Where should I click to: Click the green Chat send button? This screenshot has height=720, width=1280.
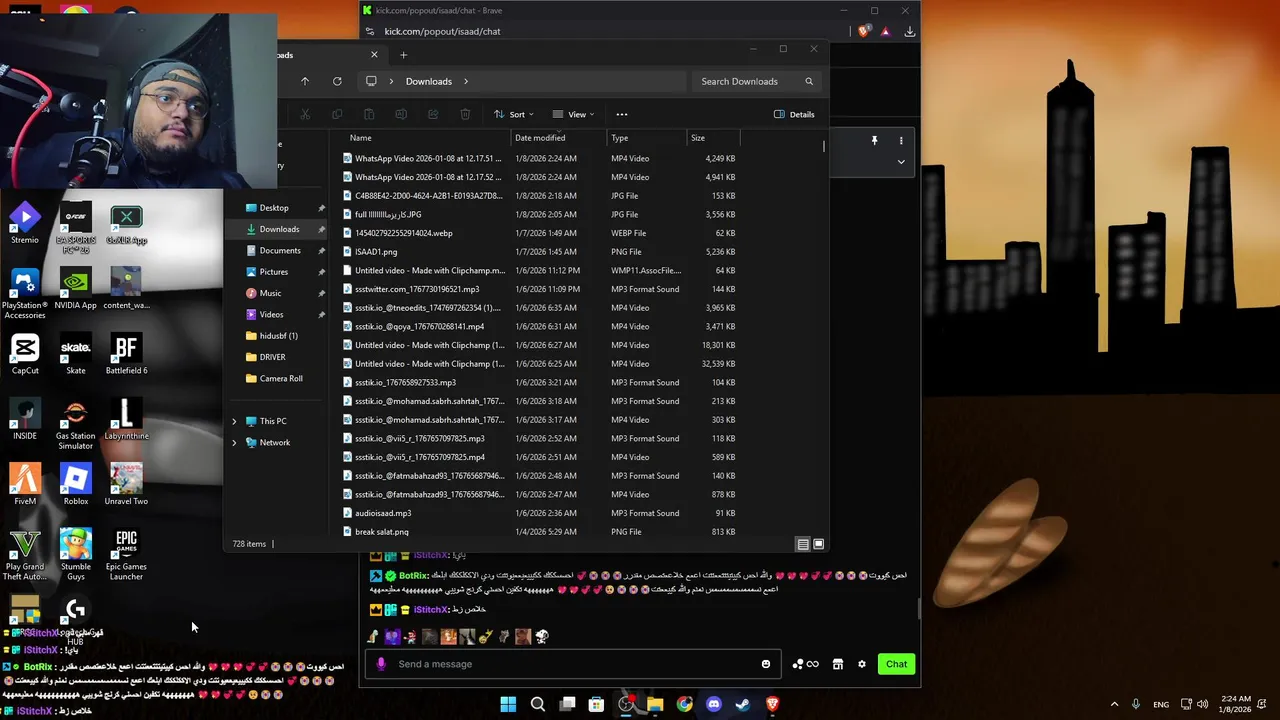(896, 664)
